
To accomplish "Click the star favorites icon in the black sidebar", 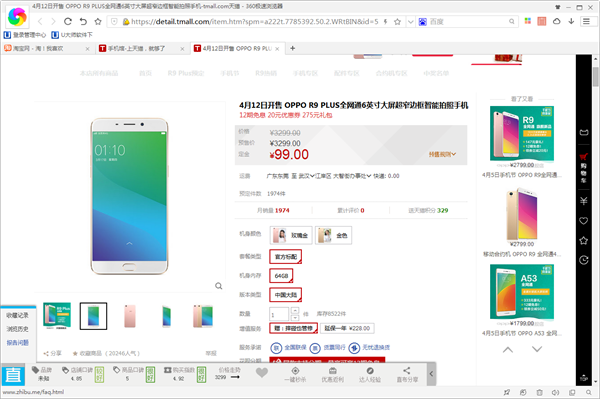I will click(584, 241).
